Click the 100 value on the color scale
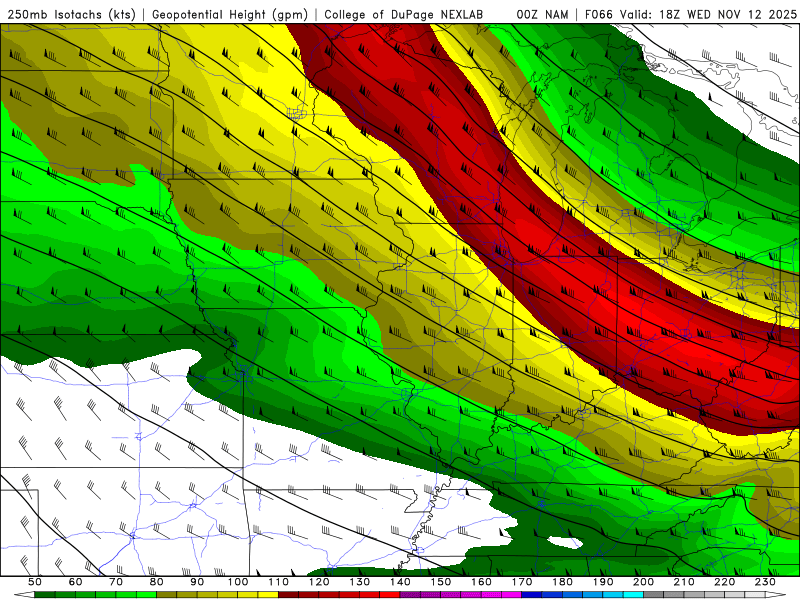Viewport: 800px width, 600px height. tap(238, 582)
